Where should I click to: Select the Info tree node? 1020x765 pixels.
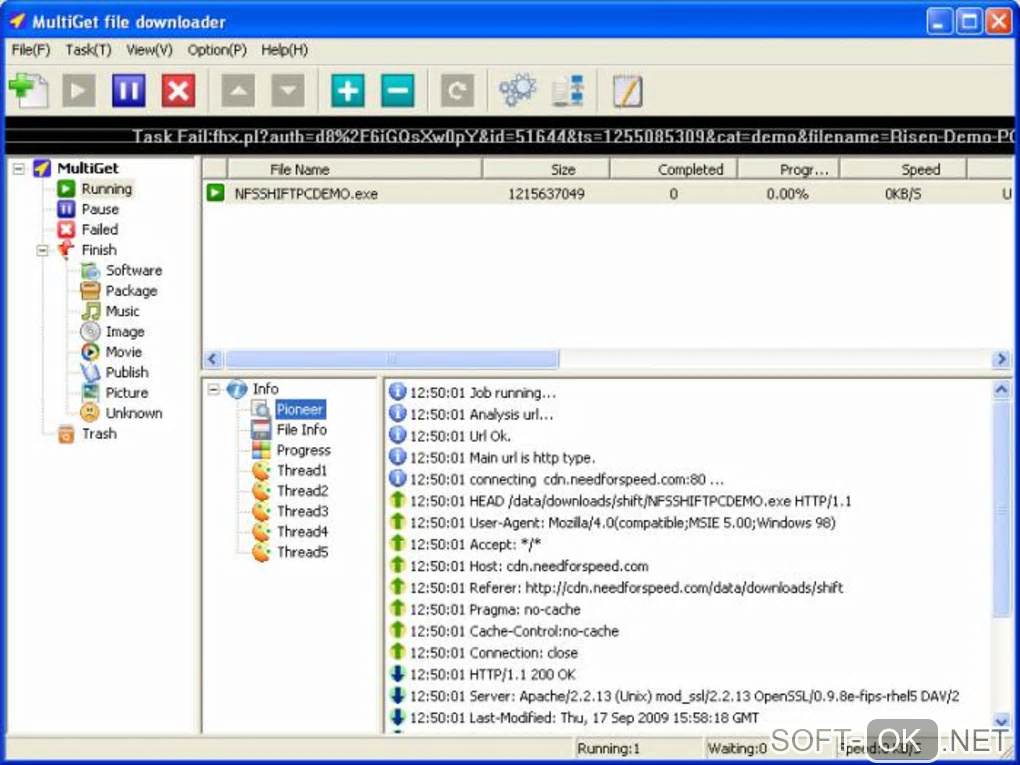point(265,389)
